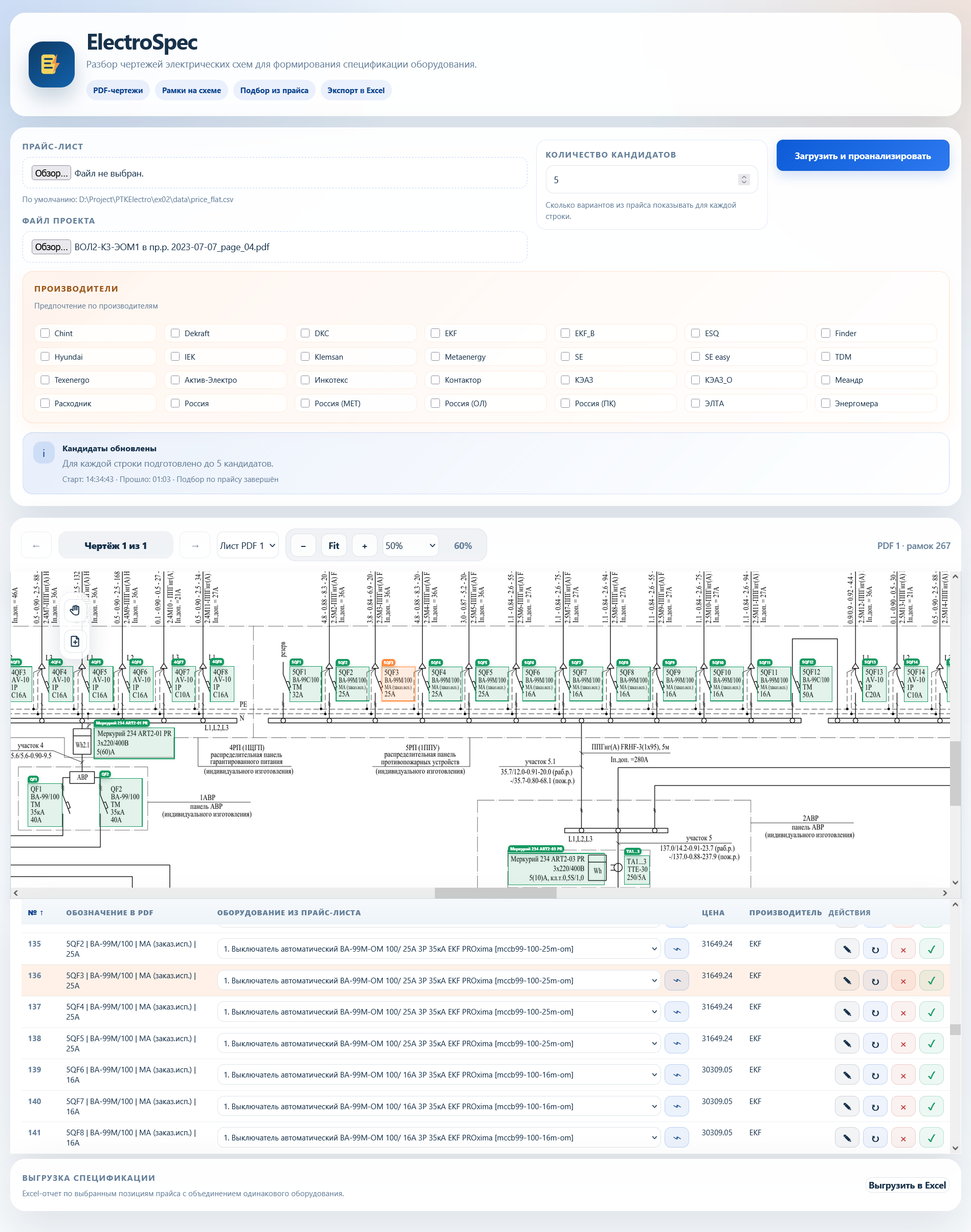The width and height of the screenshot is (971, 1232).
Task: Click lightning icon button in row 140
Action: coord(676,1106)
